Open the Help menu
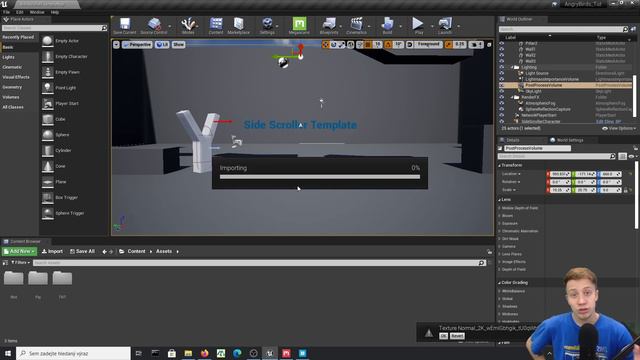The width and height of the screenshot is (640, 360). pos(55,12)
